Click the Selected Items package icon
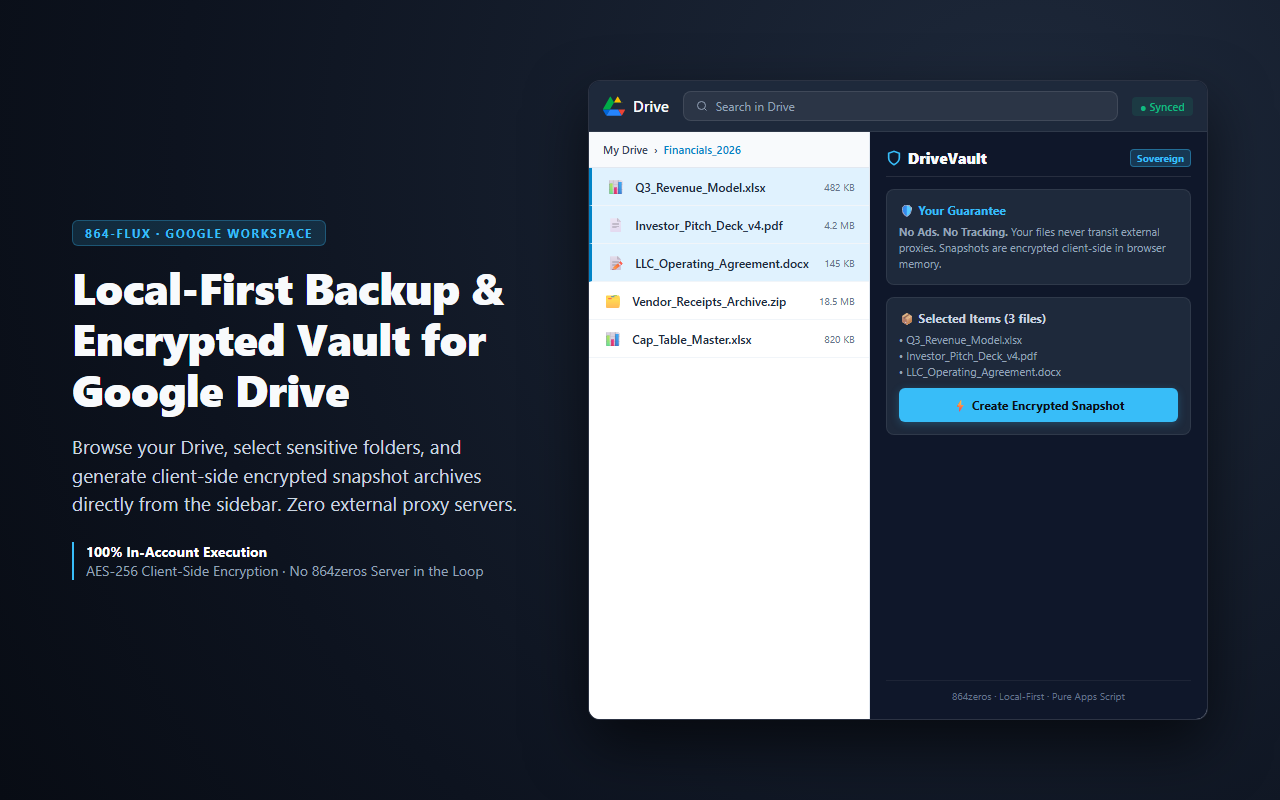This screenshot has width=1280, height=800. pos(907,319)
